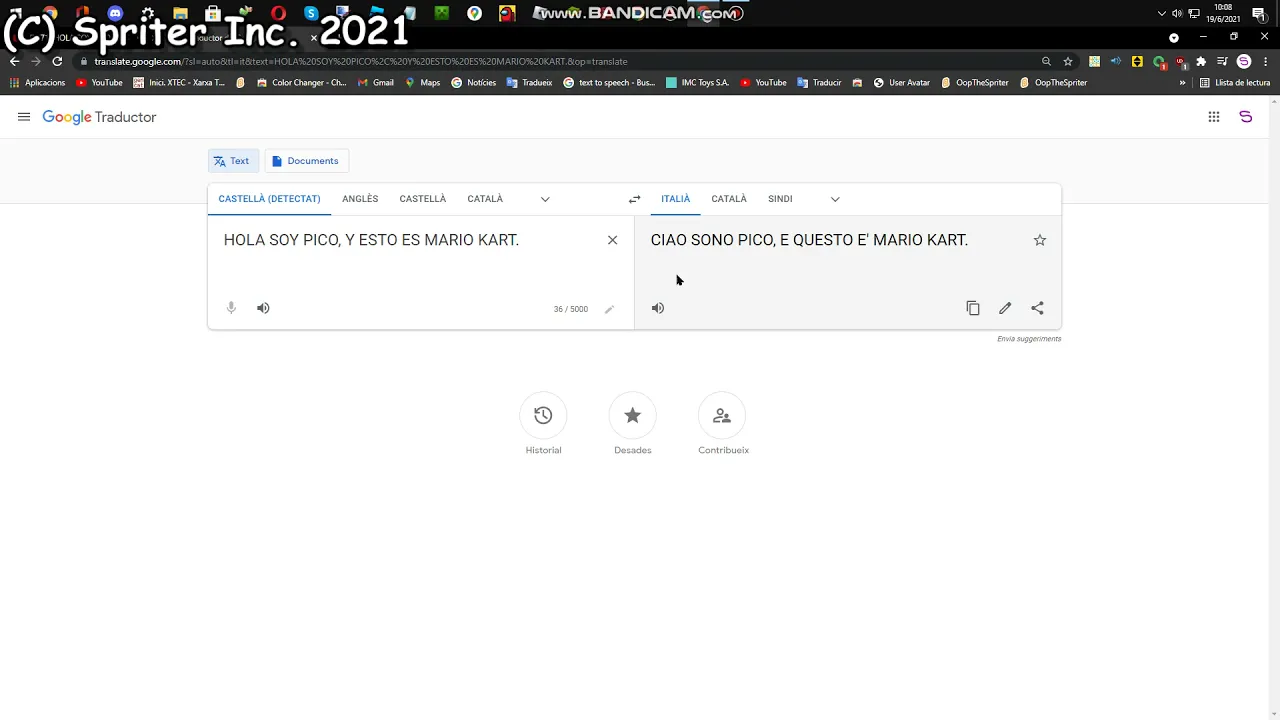This screenshot has height=720, width=1280.
Task: Open Color Changer bookmark
Action: 301,83
